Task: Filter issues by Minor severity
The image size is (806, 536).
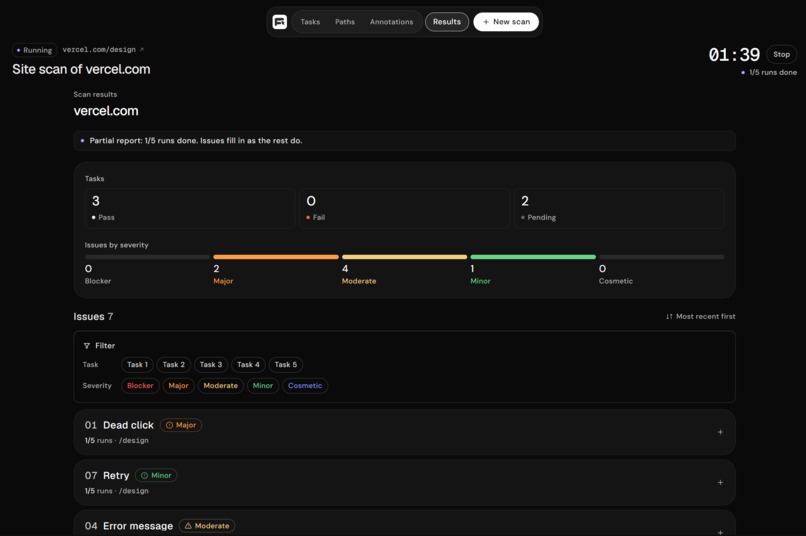Action: [x=263, y=385]
